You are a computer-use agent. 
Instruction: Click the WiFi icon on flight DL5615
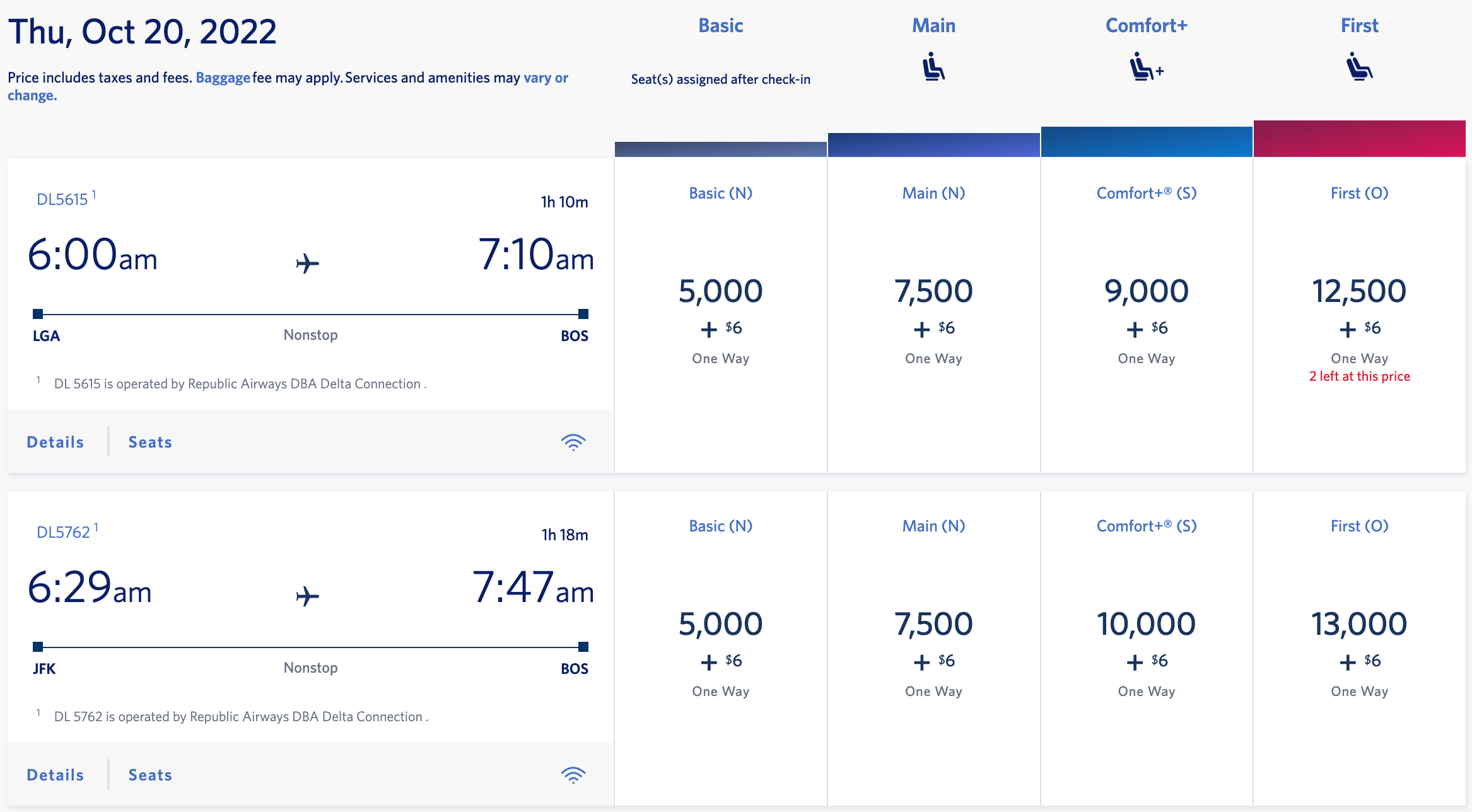(573, 441)
